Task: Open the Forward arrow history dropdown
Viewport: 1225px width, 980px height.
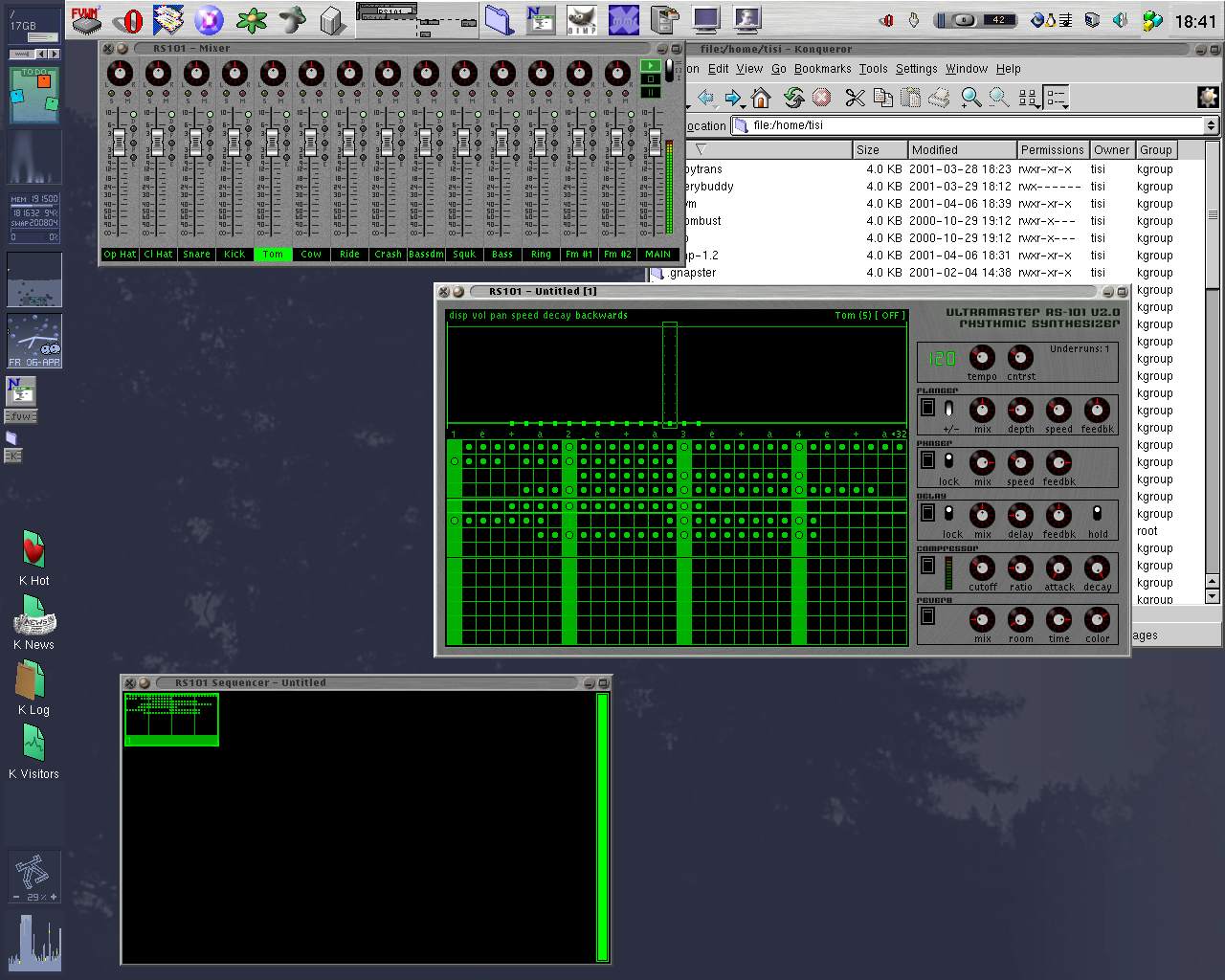Action: (x=745, y=106)
